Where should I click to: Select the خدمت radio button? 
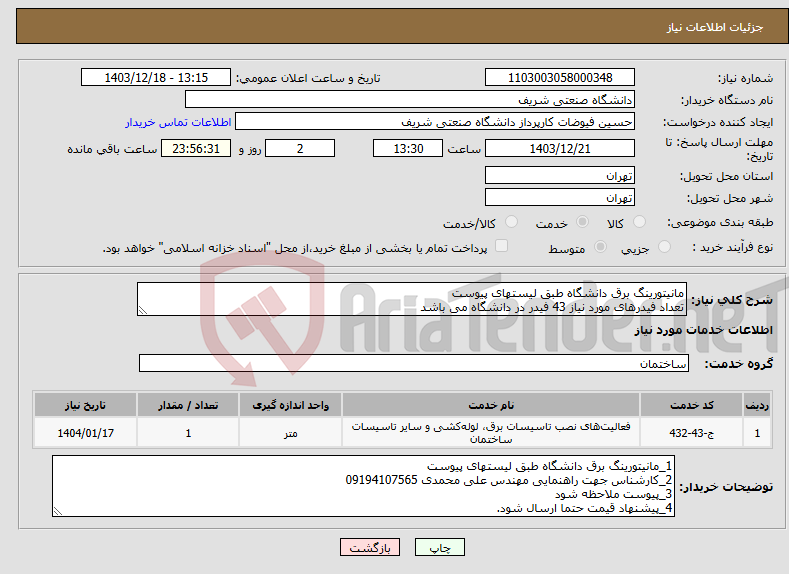(582, 222)
